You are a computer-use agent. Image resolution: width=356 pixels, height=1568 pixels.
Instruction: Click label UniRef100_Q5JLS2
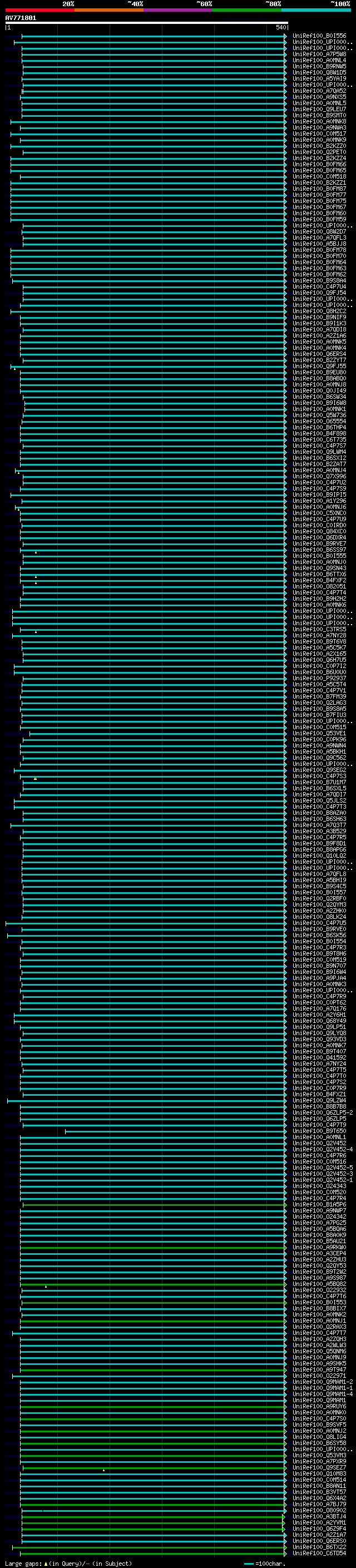click(x=319, y=801)
